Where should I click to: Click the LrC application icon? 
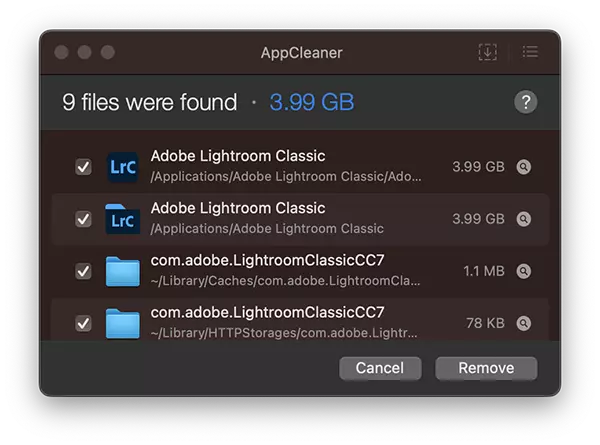click(x=122, y=167)
